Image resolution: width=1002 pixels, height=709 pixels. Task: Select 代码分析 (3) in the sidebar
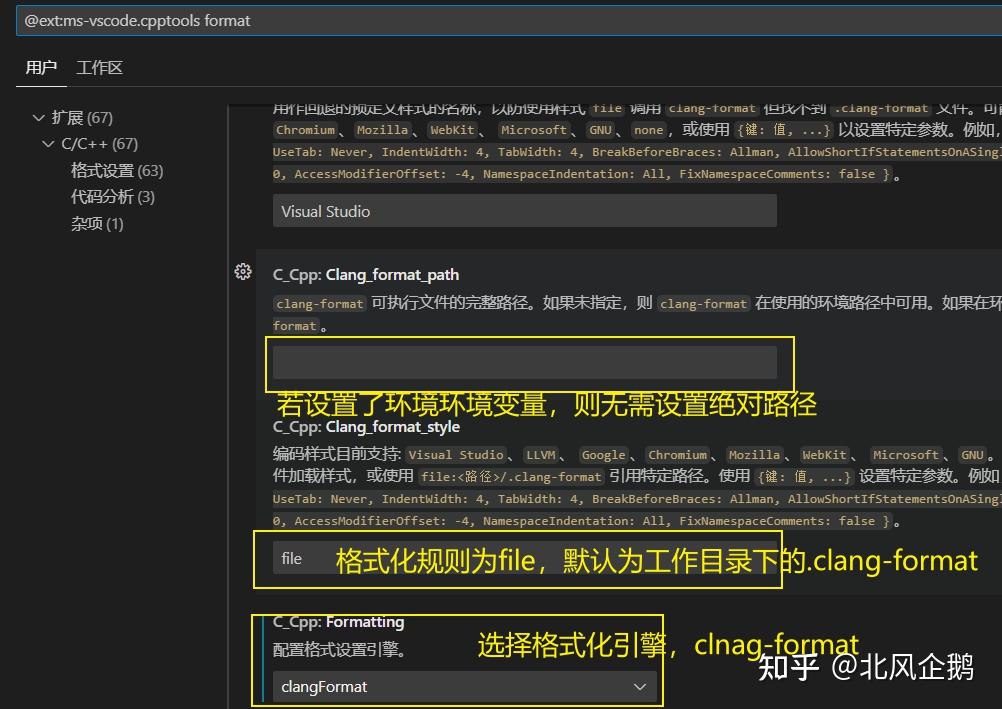click(x=113, y=196)
